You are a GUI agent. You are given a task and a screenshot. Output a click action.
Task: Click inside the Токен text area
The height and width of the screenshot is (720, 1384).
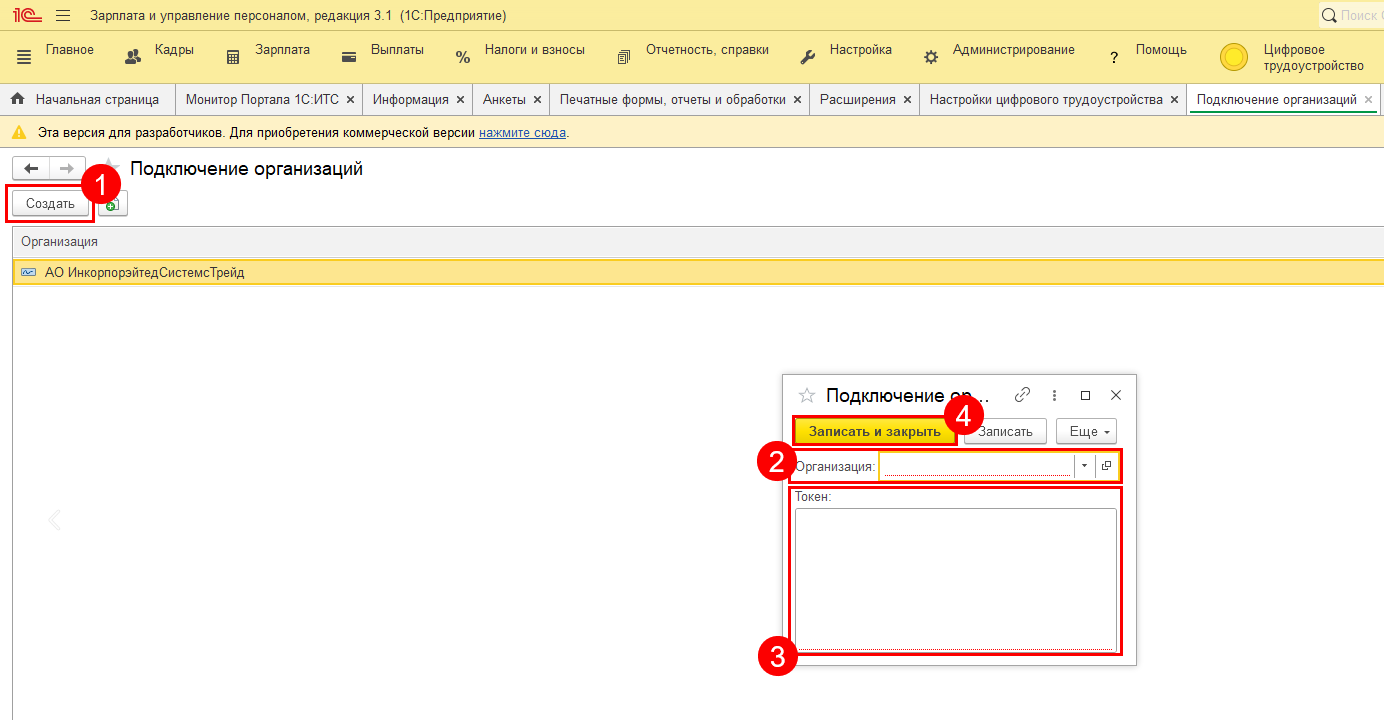955,578
